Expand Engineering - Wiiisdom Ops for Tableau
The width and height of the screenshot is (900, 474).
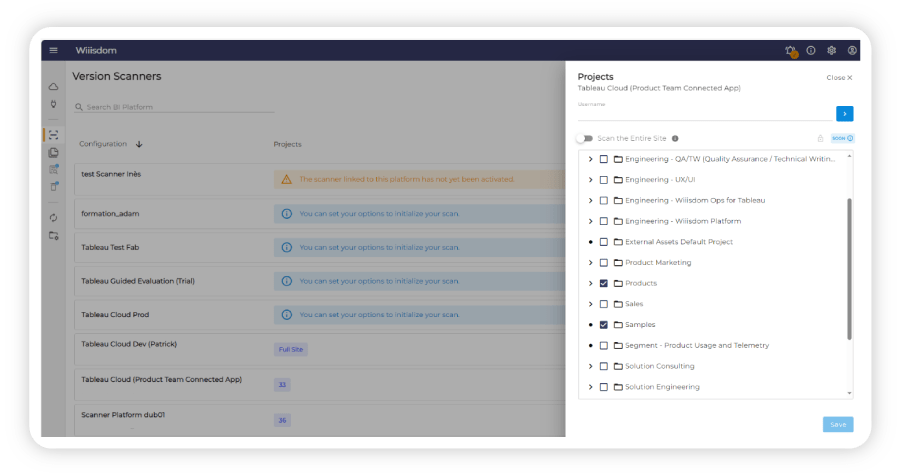pyautogui.click(x=591, y=200)
